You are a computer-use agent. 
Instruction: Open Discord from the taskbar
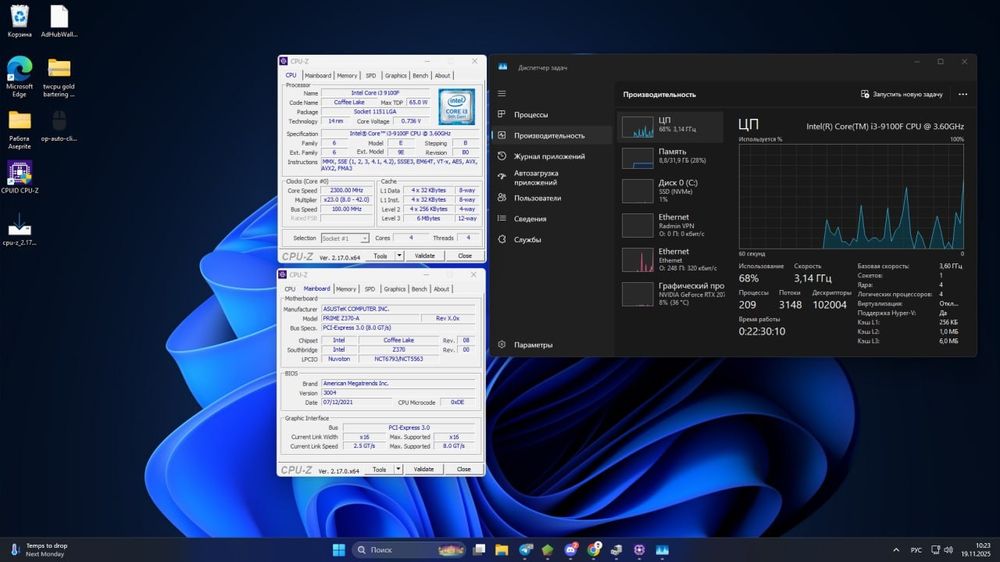(x=571, y=550)
